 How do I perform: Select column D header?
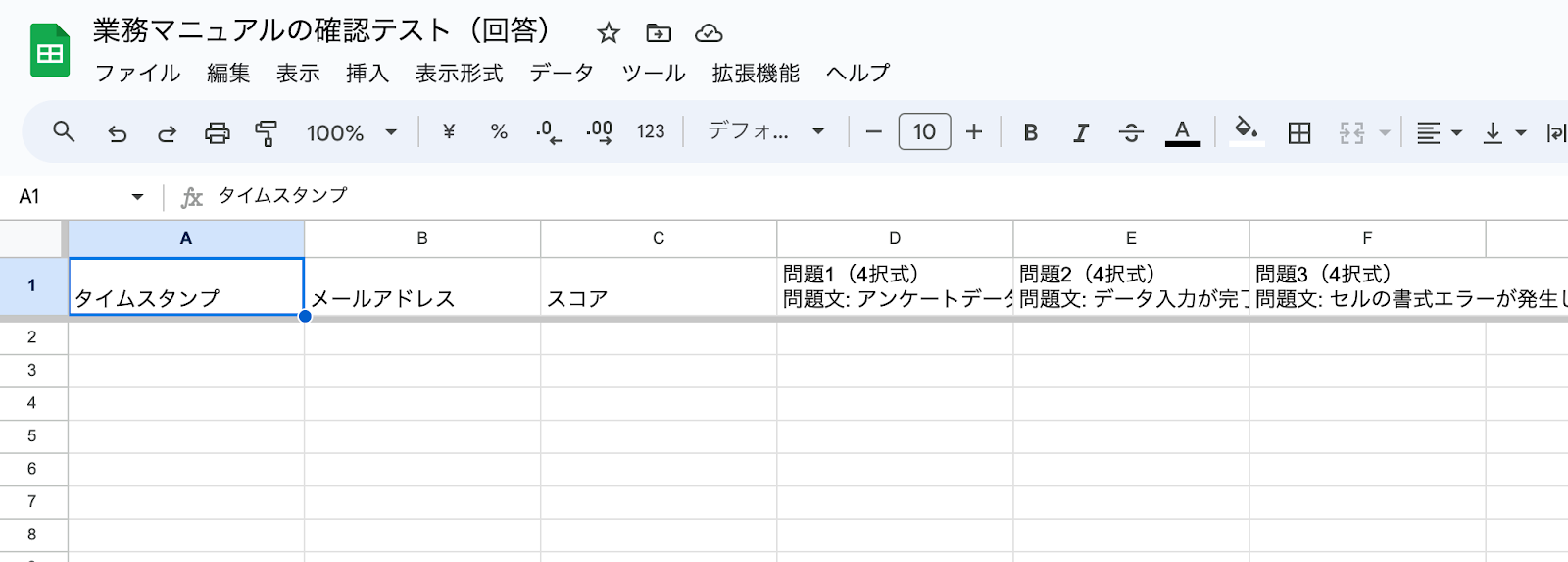pyautogui.click(x=895, y=238)
